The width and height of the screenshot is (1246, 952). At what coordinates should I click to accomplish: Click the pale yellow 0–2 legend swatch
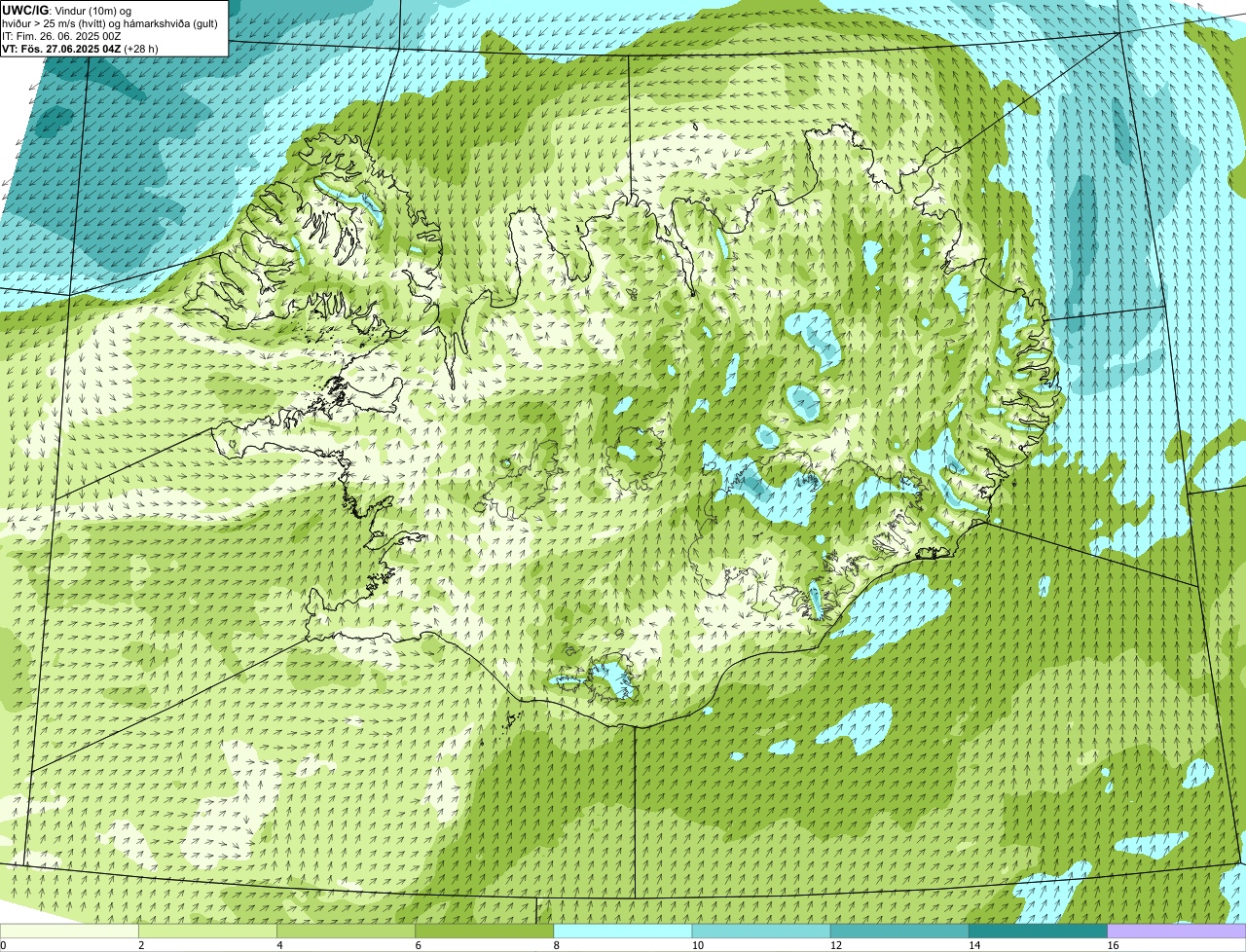tap(69, 932)
